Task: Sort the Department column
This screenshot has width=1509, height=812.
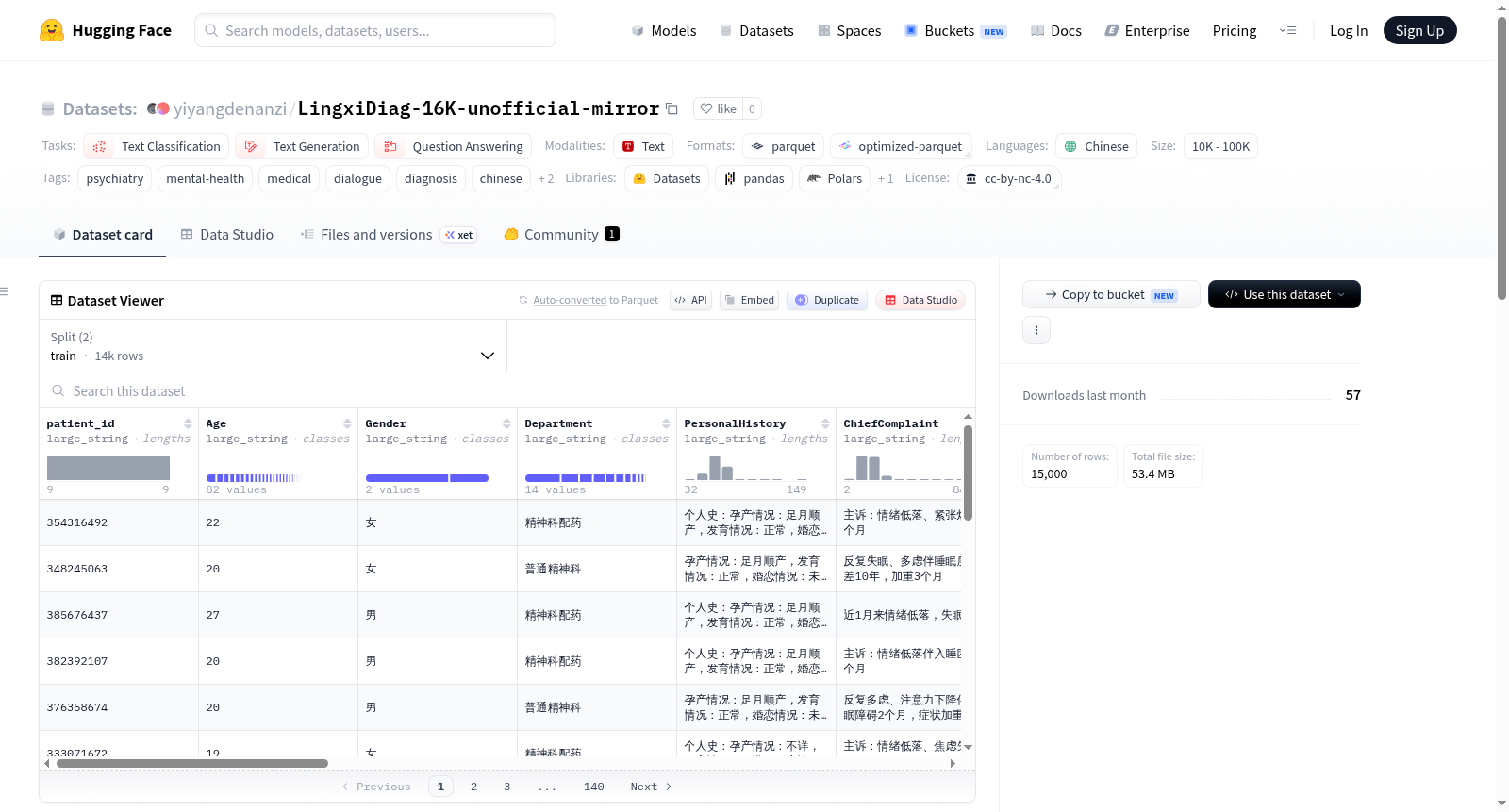Action: [666, 423]
